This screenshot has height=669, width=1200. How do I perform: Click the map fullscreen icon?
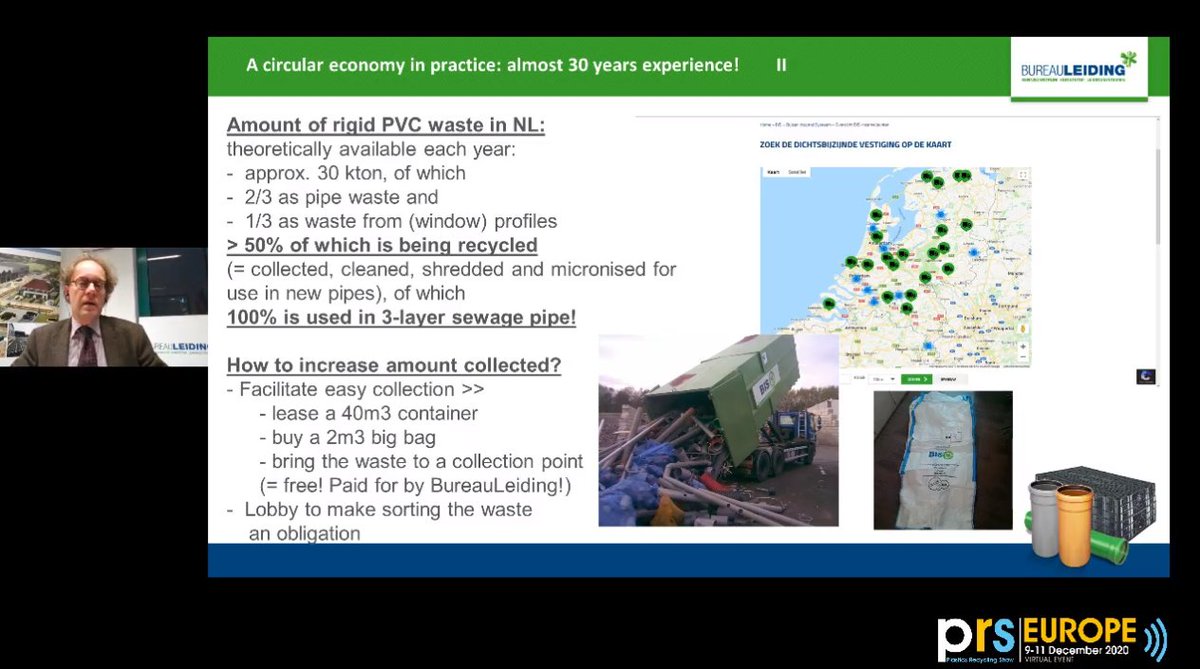point(1023,175)
